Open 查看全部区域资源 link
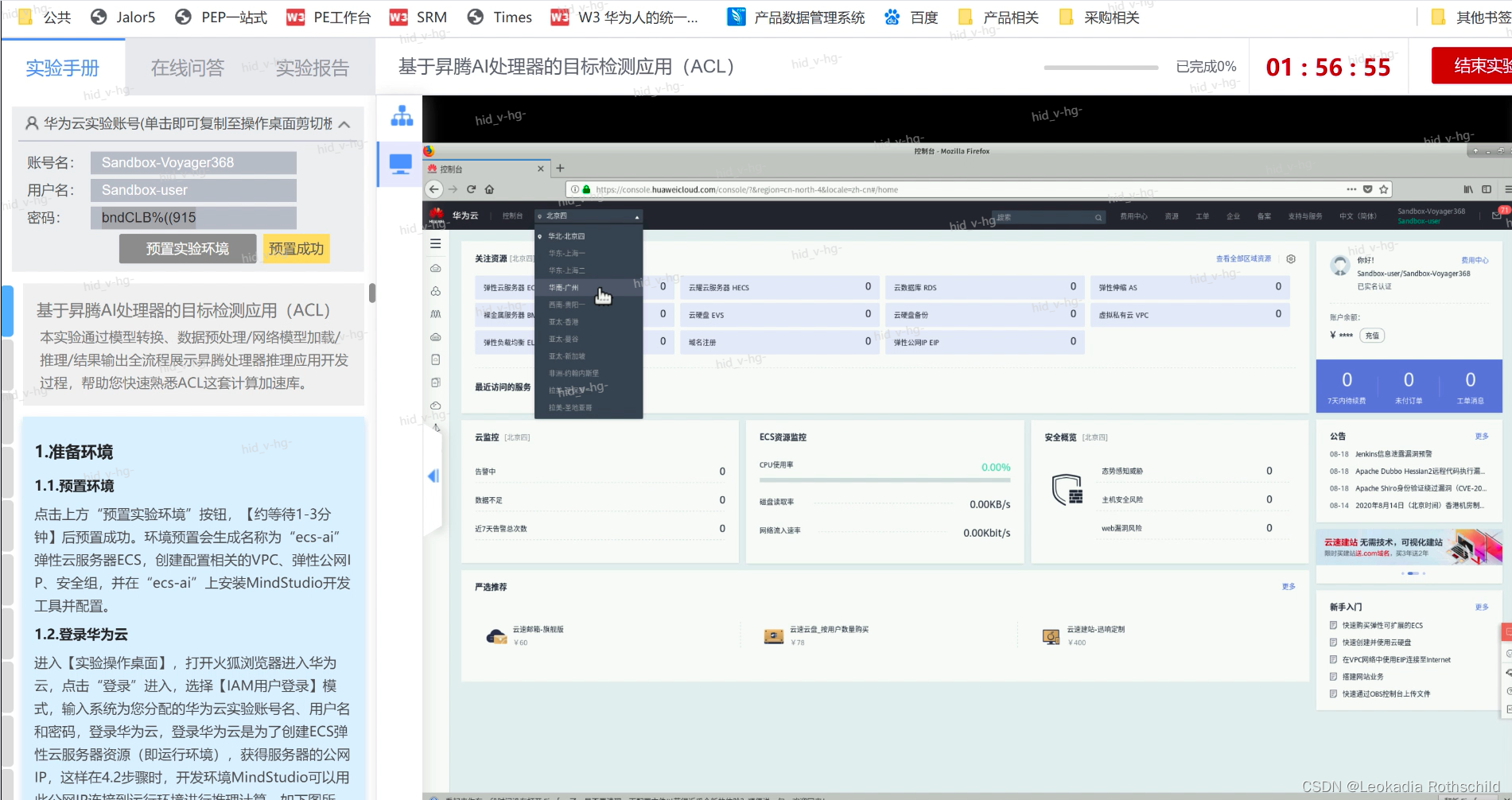This screenshot has height=800, width=1512. point(1243,258)
